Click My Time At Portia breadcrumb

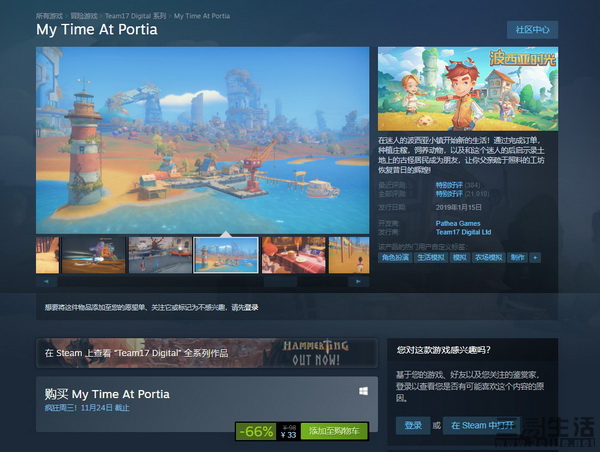pos(202,16)
